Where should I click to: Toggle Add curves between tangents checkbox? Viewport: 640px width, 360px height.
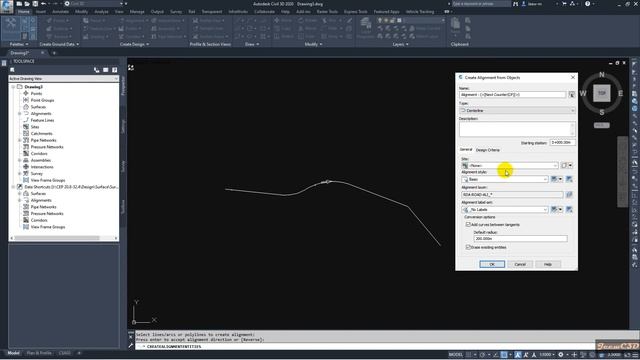(468, 224)
